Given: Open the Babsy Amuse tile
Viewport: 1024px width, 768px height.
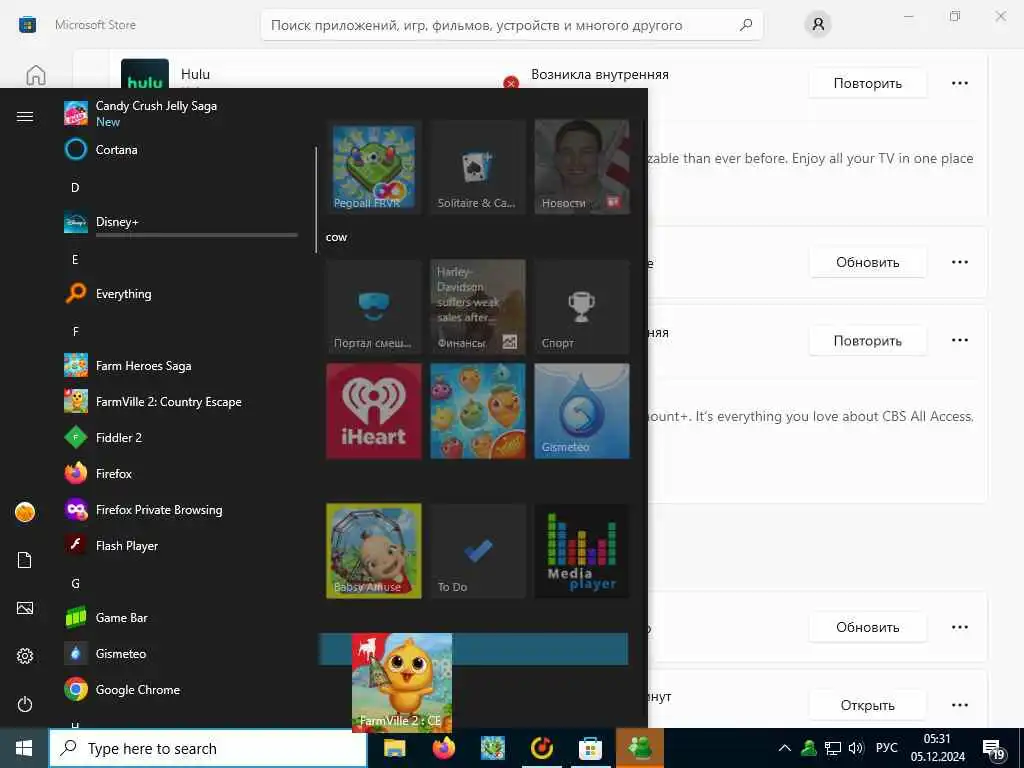Looking at the screenshot, I should tap(374, 551).
